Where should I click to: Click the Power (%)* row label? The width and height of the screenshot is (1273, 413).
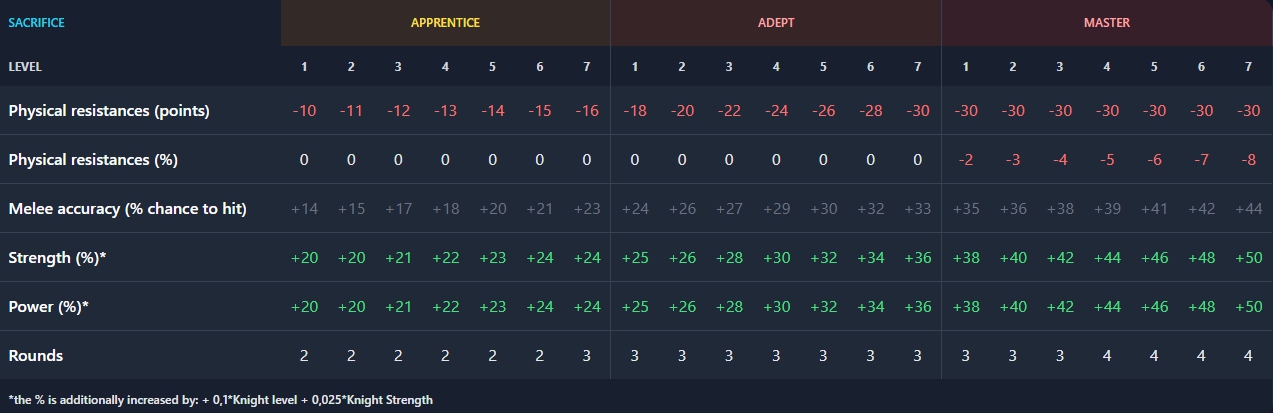pos(48,307)
